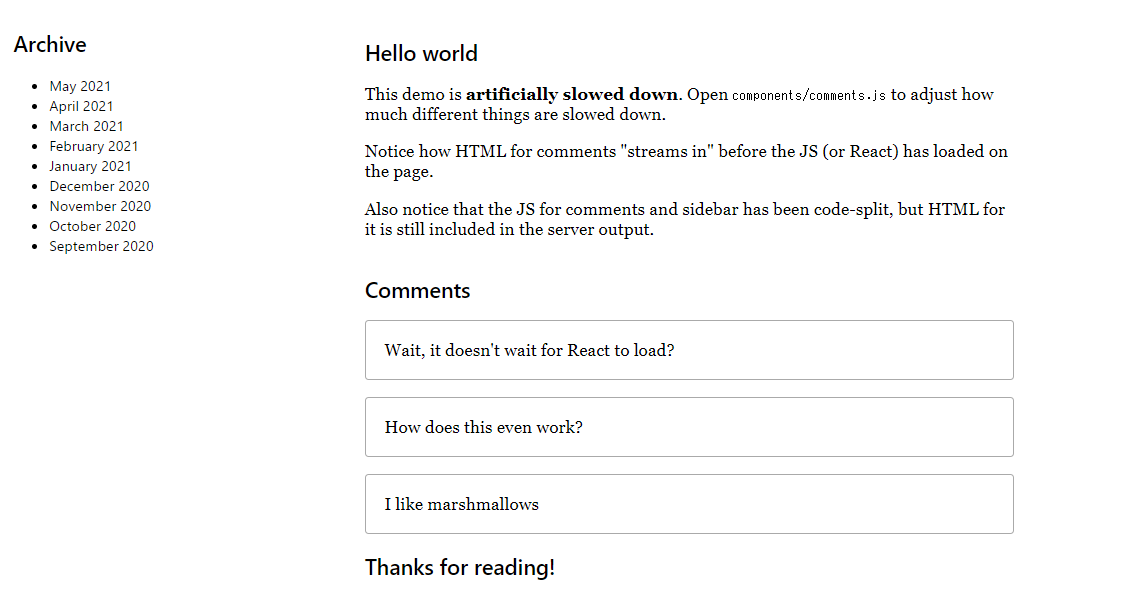Click the 'Thanks for reading!' heading
Image resolution: width=1148 pixels, height=614 pixels.
(x=460, y=568)
